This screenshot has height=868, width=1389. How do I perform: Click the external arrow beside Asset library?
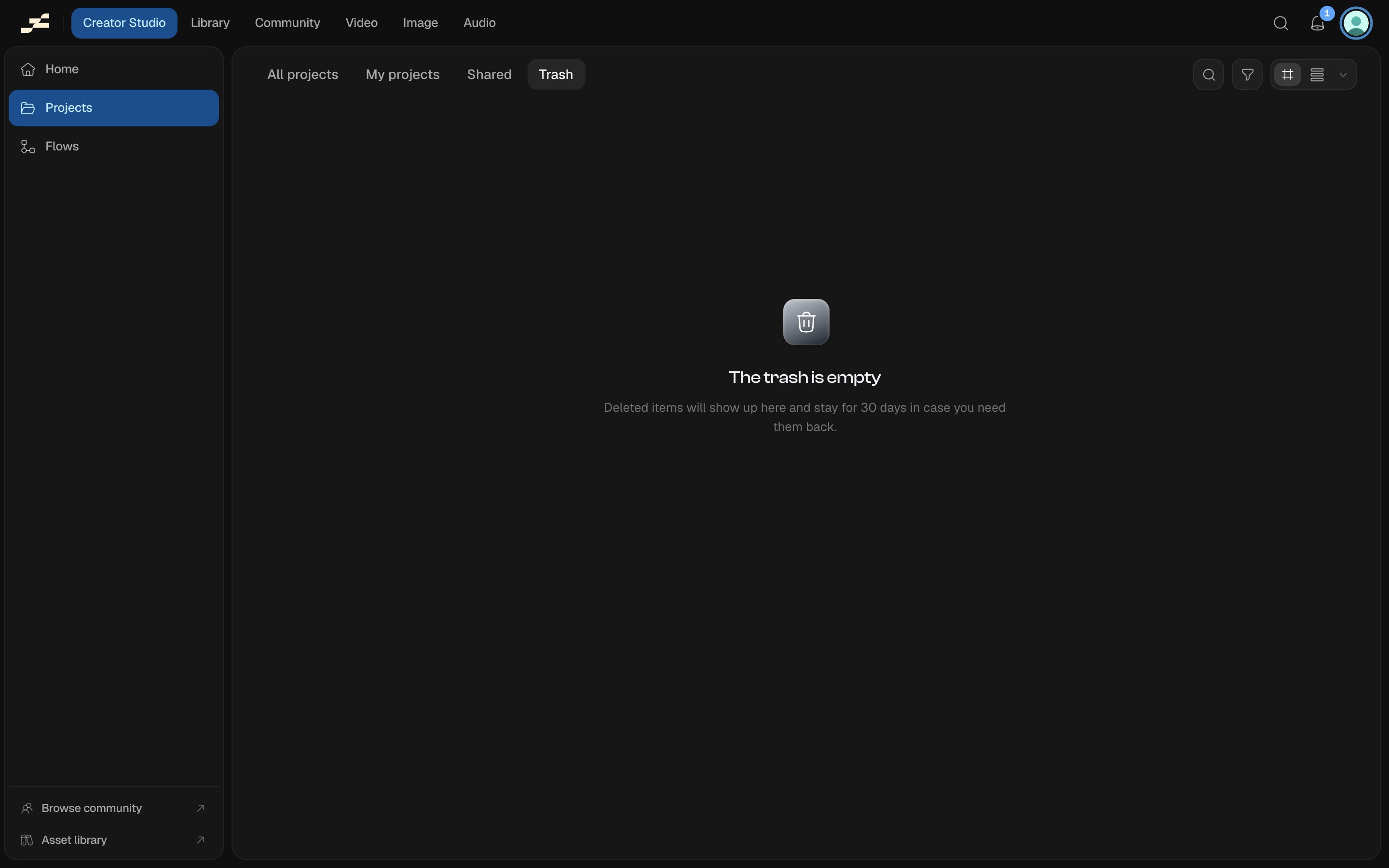point(200,840)
